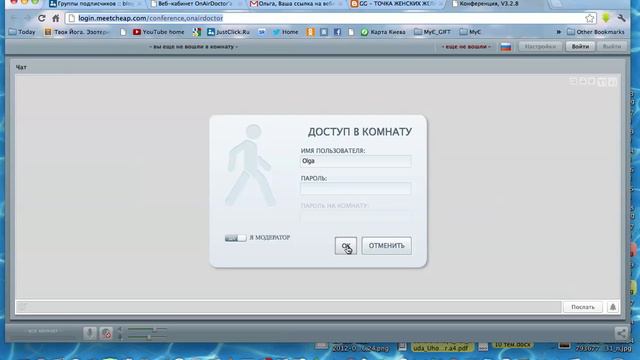640x360 pixels.
Task: Click the microphone icon in bottom bar
Action: pos(90,333)
